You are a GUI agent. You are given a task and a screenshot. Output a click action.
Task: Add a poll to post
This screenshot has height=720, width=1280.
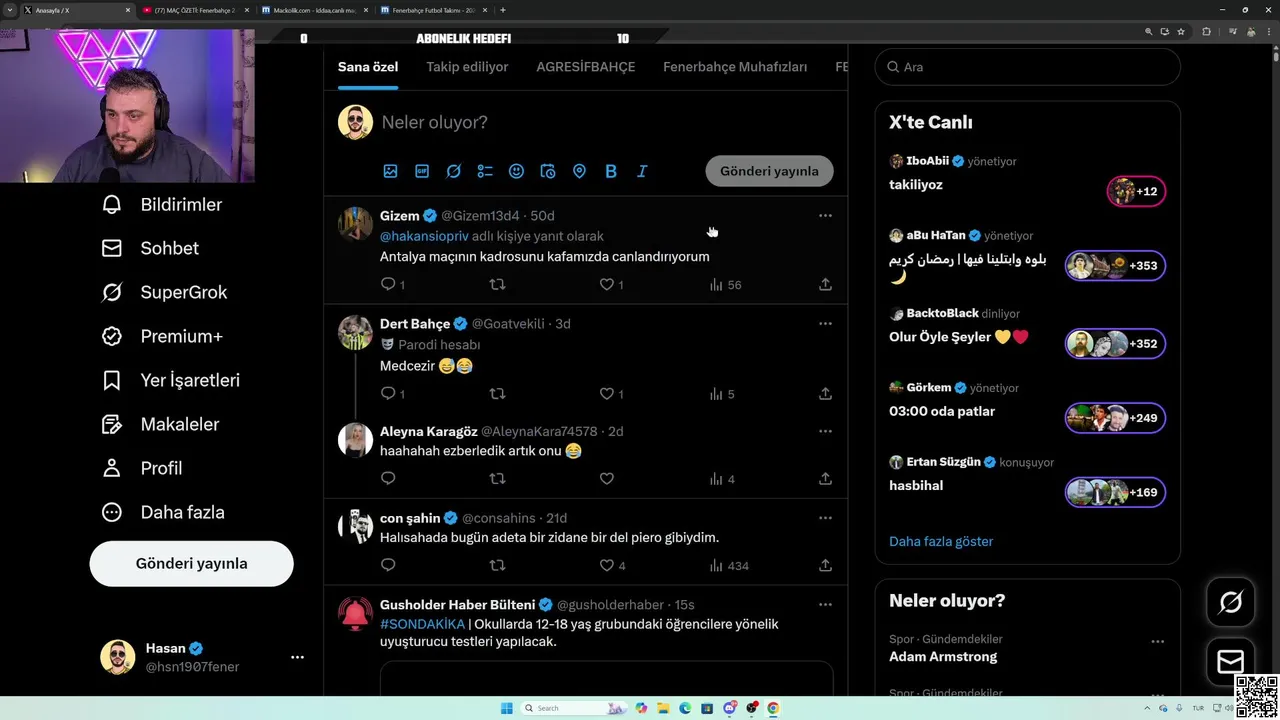click(485, 171)
